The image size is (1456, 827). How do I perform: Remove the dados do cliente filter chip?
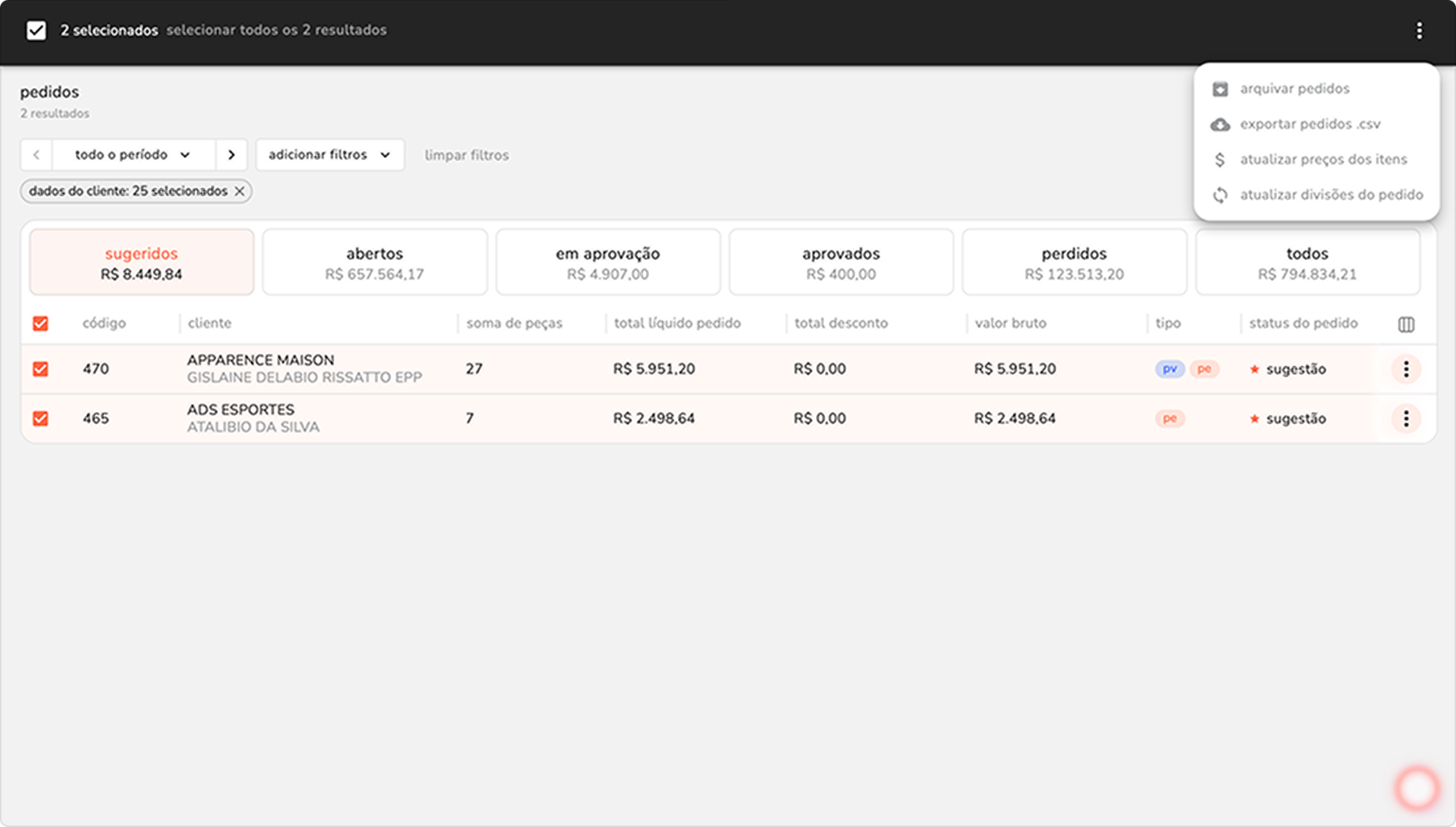click(239, 192)
